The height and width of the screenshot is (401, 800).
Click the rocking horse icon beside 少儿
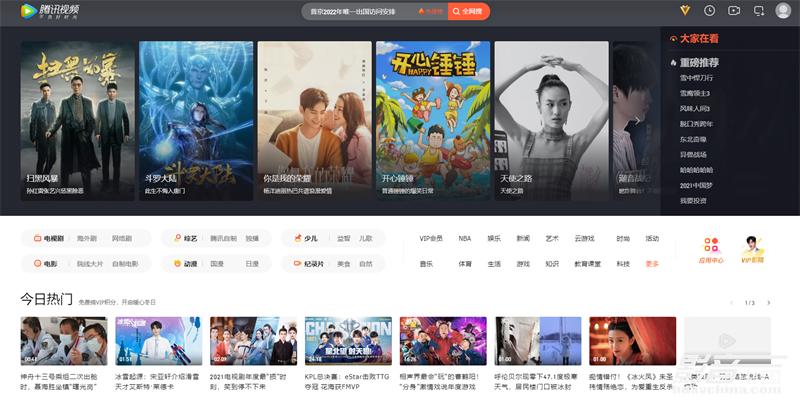pyautogui.click(x=298, y=238)
